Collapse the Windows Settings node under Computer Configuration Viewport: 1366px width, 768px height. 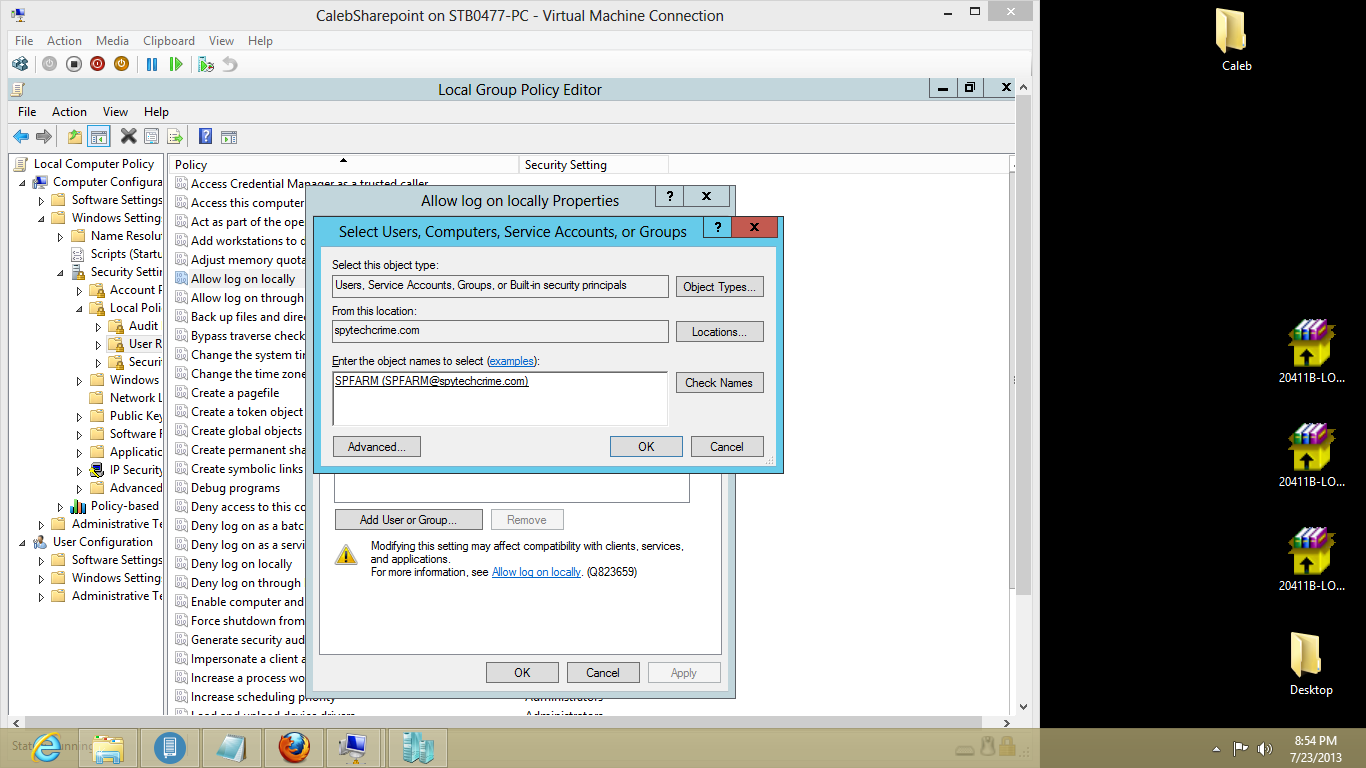tap(41, 218)
